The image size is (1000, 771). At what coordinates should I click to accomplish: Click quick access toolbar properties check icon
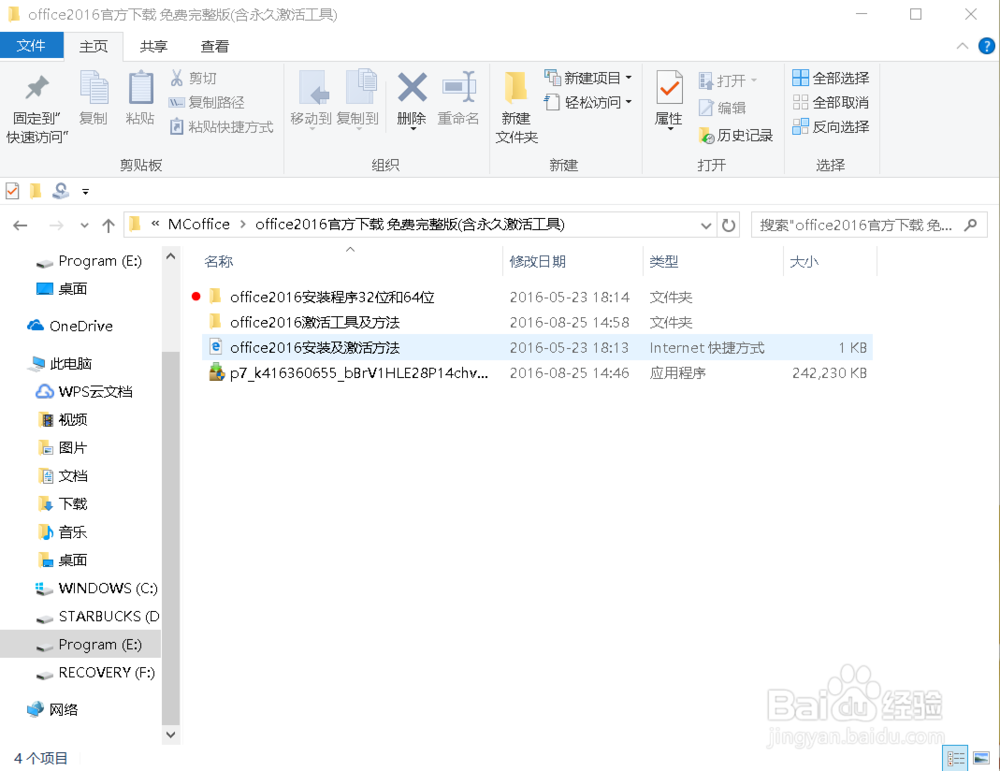coord(12,191)
